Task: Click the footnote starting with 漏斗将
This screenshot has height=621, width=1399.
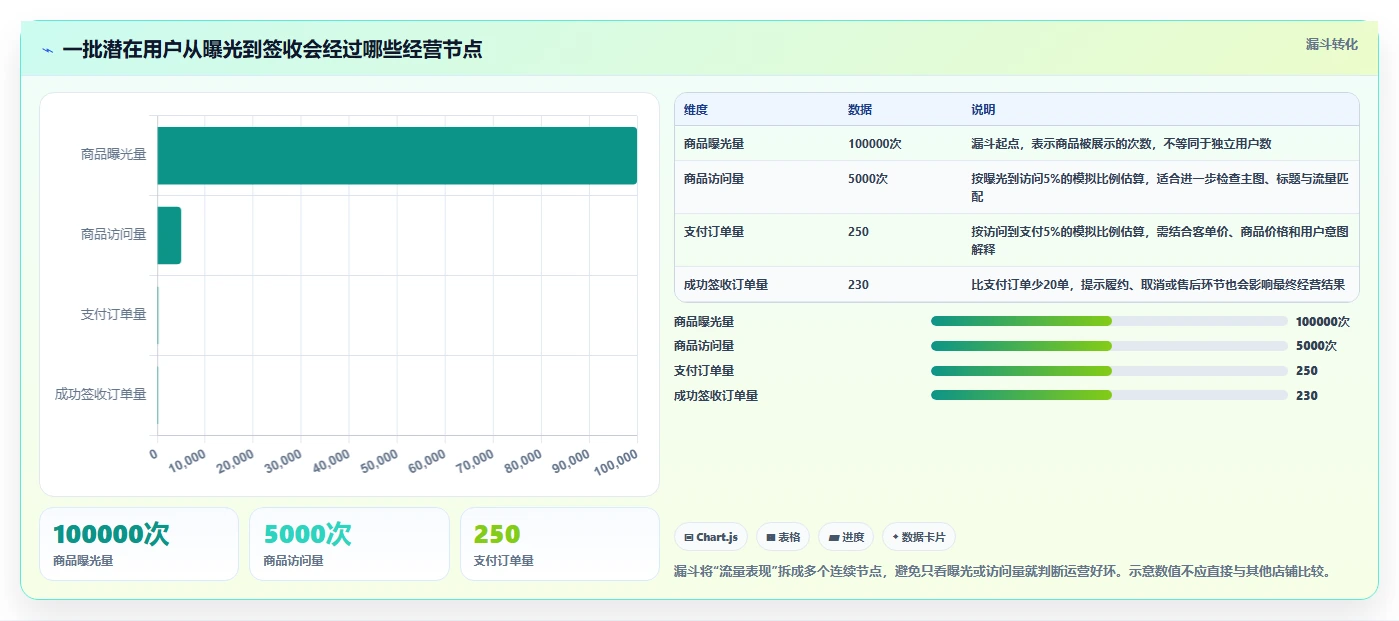Action: [x=1002, y=572]
